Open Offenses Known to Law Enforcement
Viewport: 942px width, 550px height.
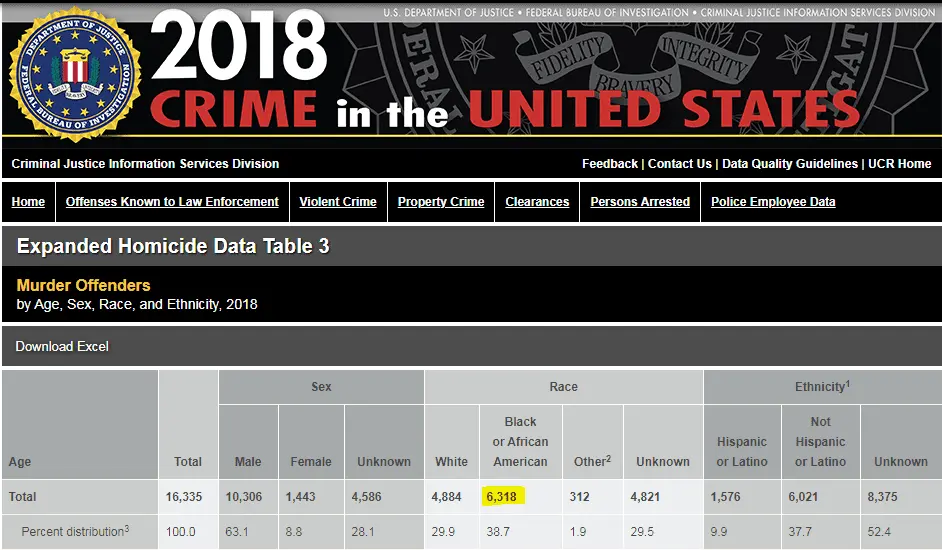(x=172, y=202)
